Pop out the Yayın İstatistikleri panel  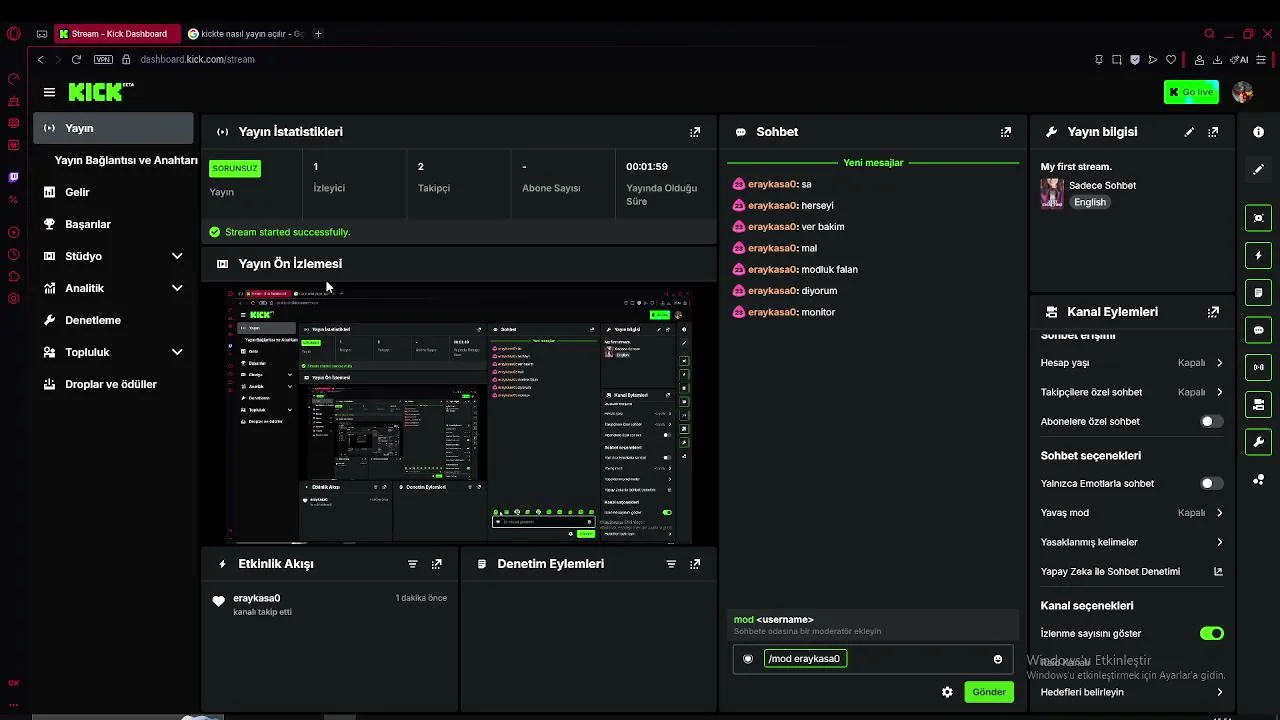tap(695, 132)
